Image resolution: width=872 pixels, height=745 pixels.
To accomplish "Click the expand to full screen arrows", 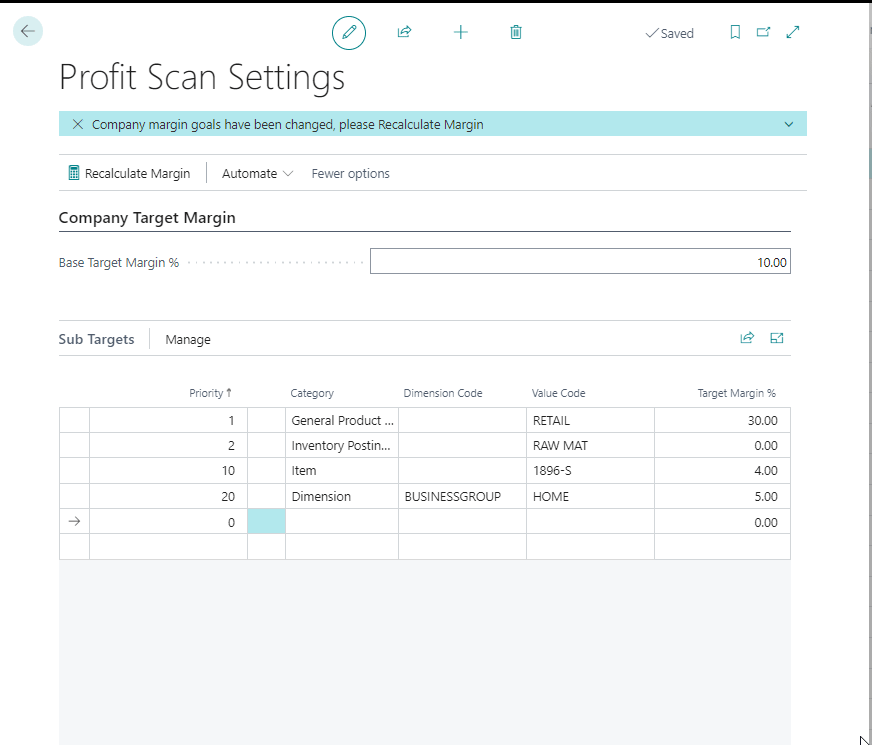I will [x=793, y=32].
